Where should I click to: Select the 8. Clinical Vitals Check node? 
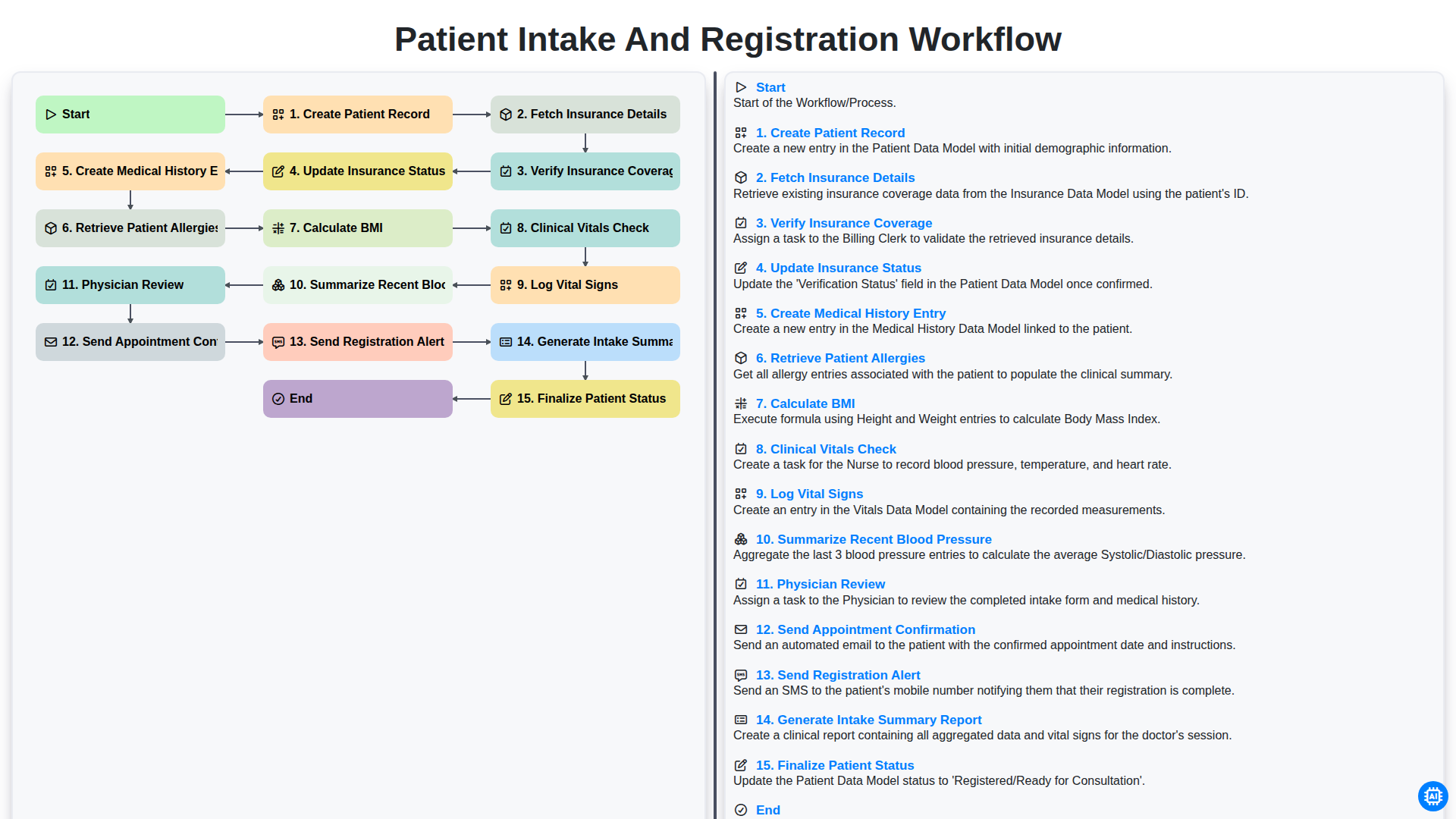point(585,228)
